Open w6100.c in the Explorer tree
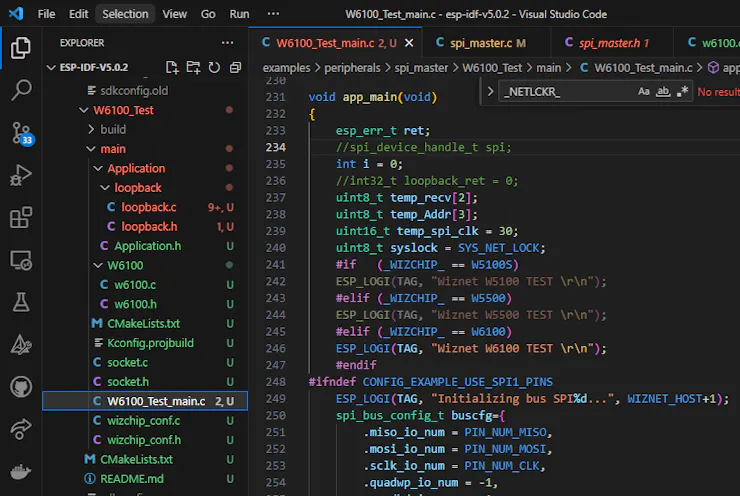The width and height of the screenshot is (740, 496). point(145,285)
